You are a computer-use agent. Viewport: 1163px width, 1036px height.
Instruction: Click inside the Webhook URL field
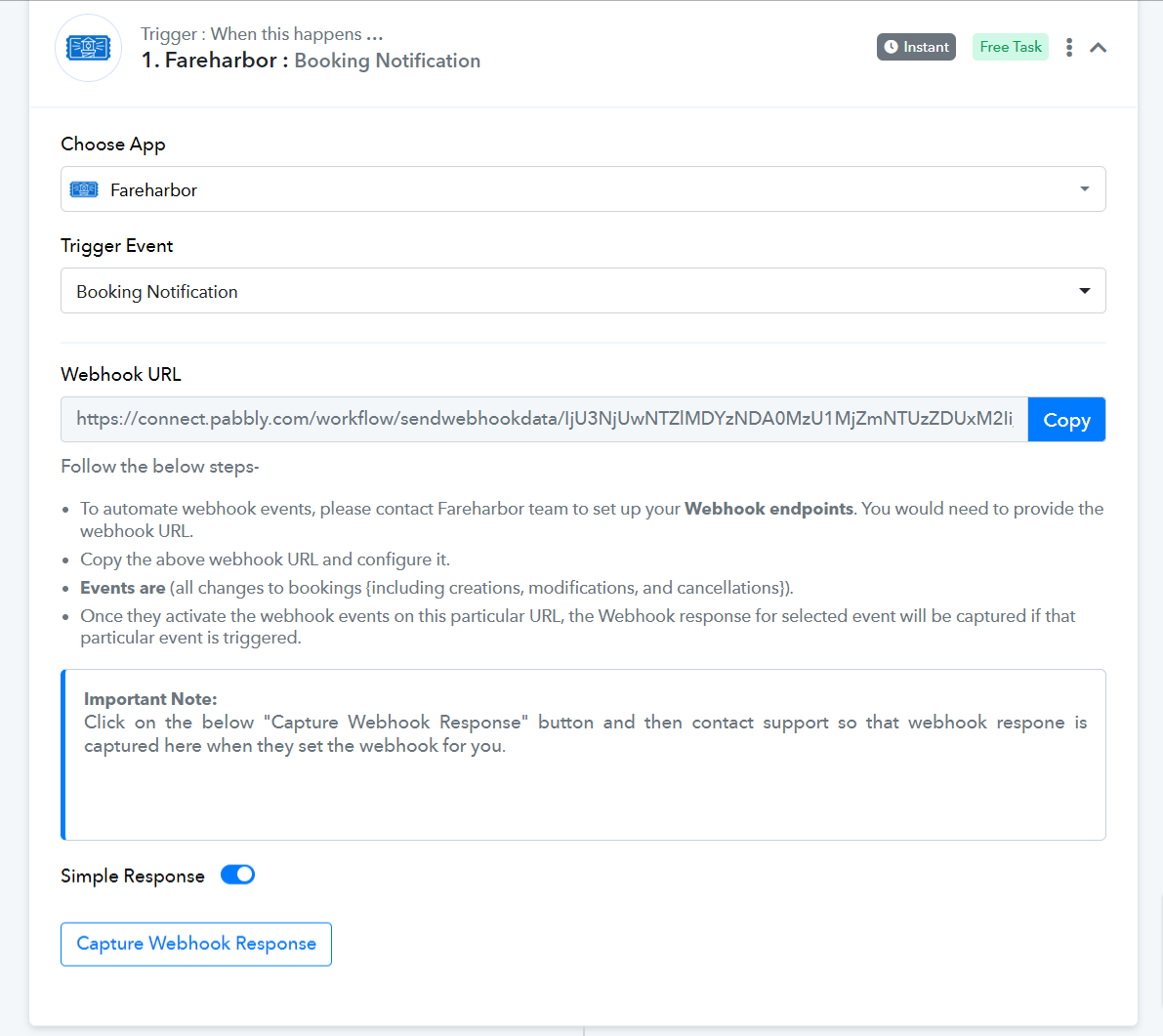click(x=545, y=420)
